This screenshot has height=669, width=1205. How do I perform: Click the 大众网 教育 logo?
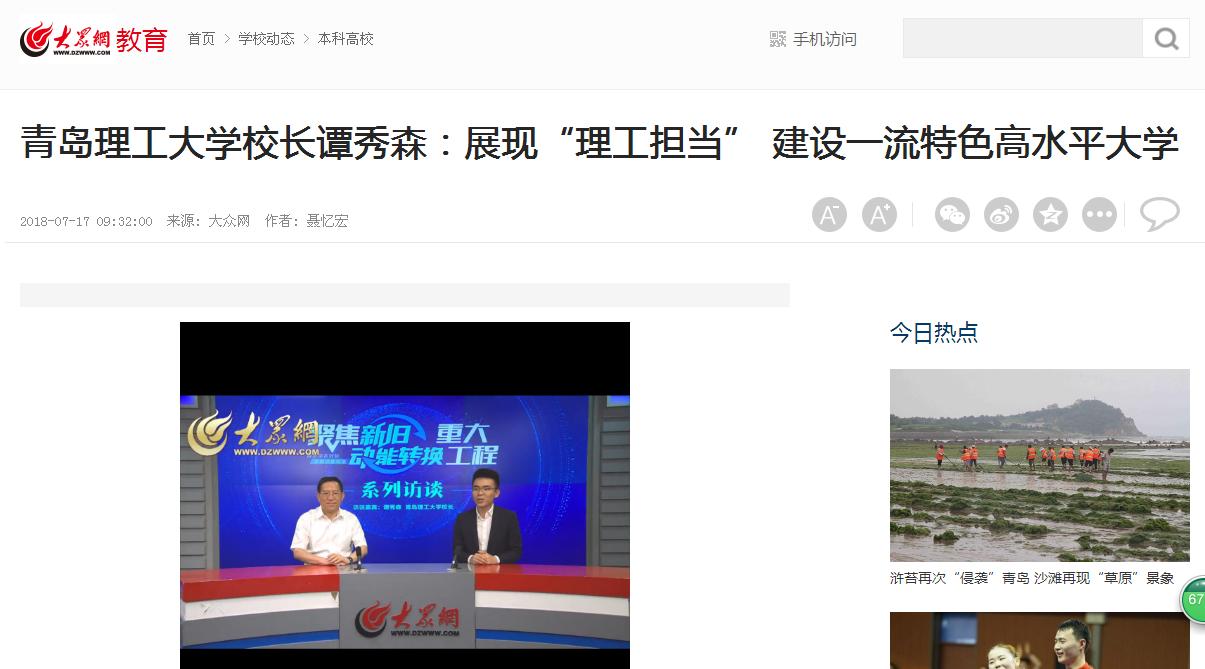coord(93,39)
